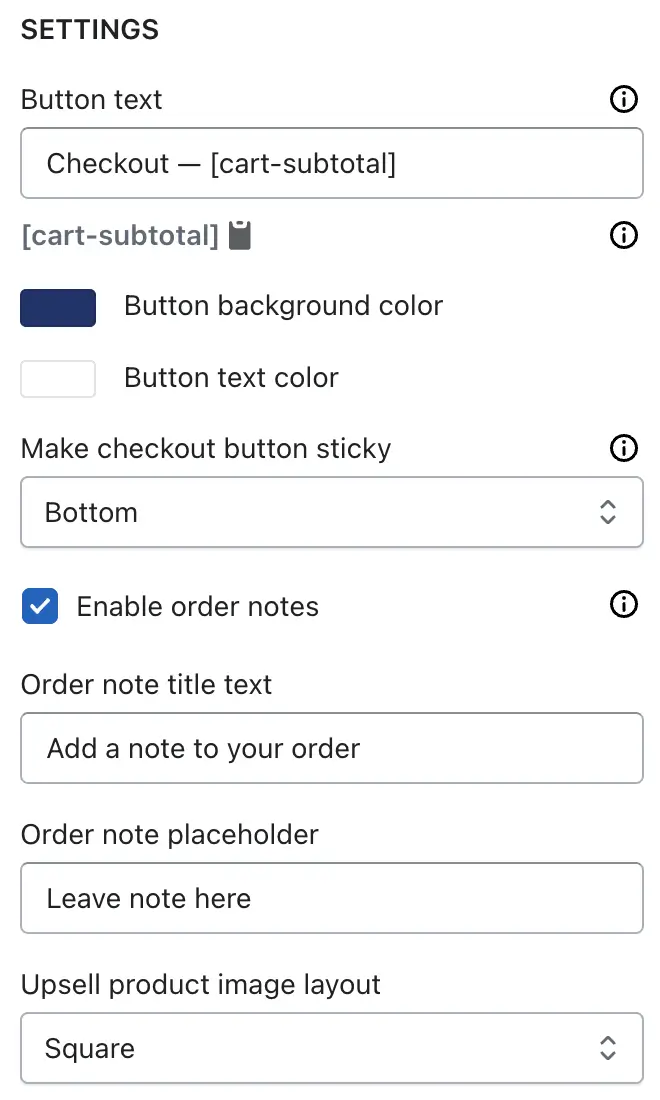660x1100 pixels.
Task: Click the up-down arrows on the Bottom selector
Action: [x=607, y=512]
